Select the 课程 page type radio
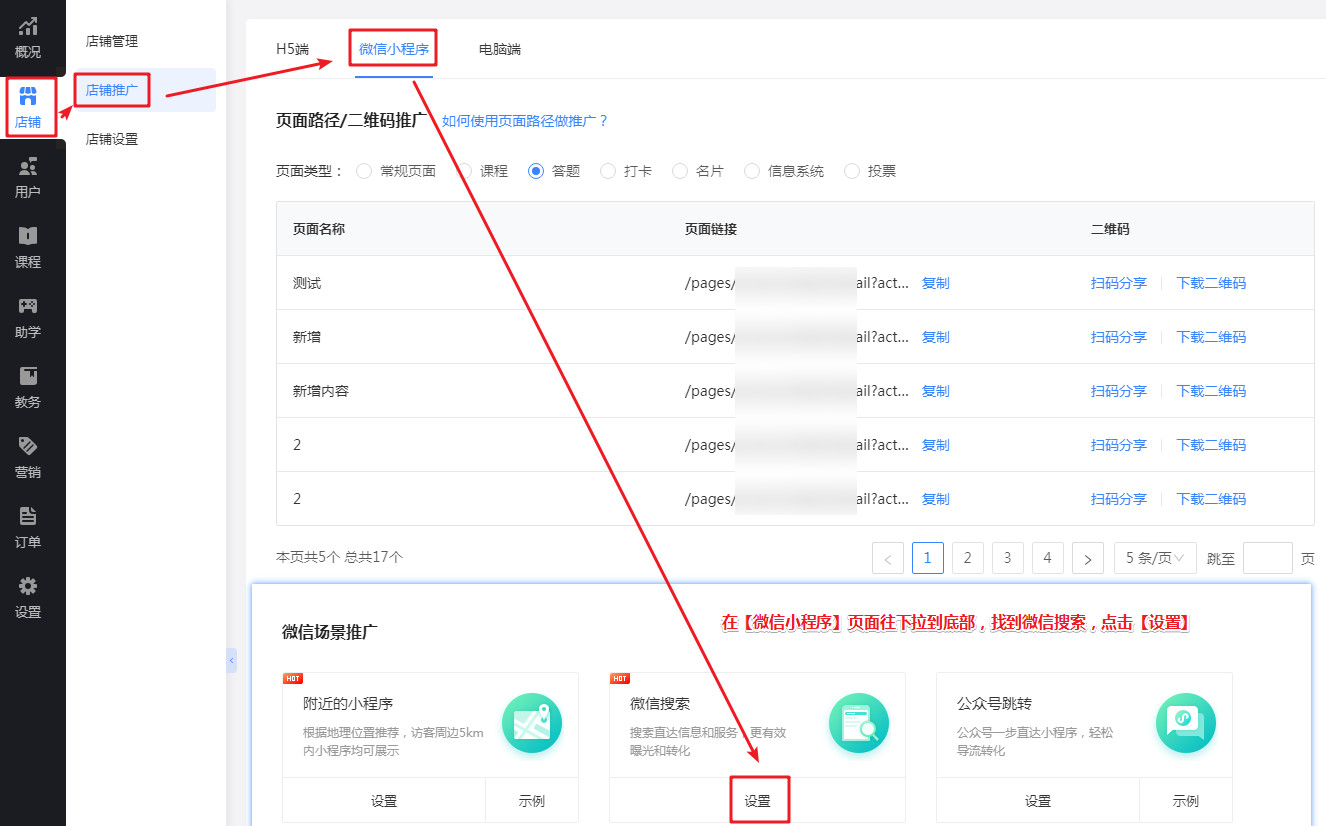The width and height of the screenshot is (1326, 826). (x=464, y=171)
